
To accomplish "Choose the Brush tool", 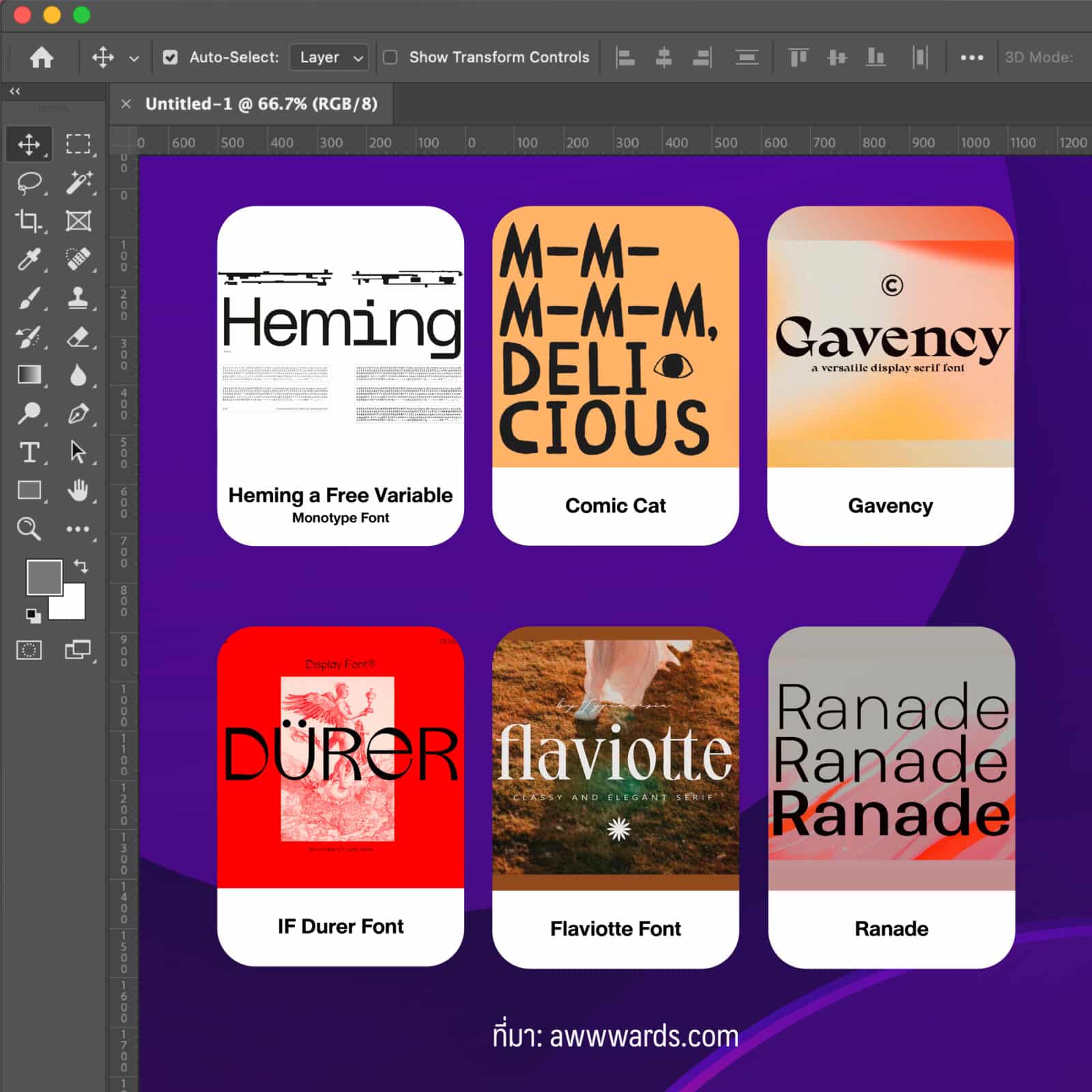I will [x=29, y=298].
